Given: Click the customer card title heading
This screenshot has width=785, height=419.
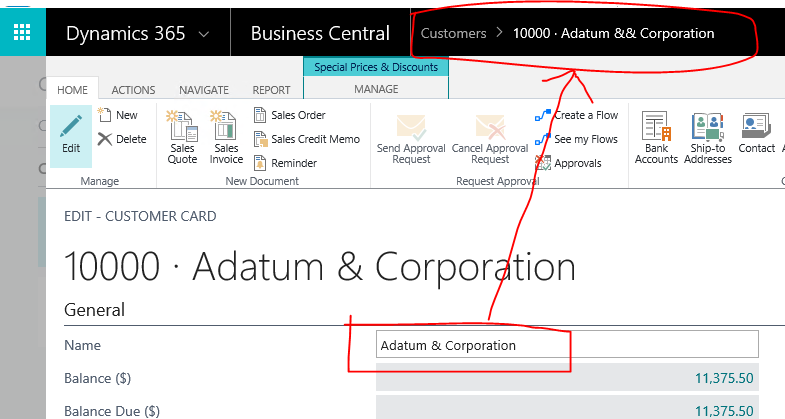Looking at the screenshot, I should [320, 266].
